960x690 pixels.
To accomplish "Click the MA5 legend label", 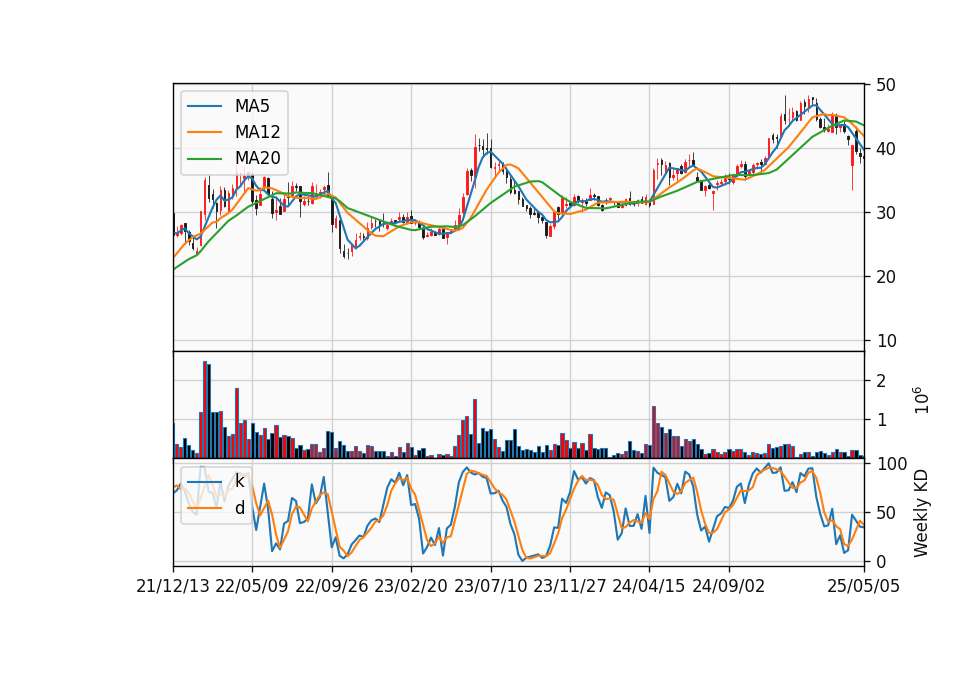I will [x=252, y=106].
